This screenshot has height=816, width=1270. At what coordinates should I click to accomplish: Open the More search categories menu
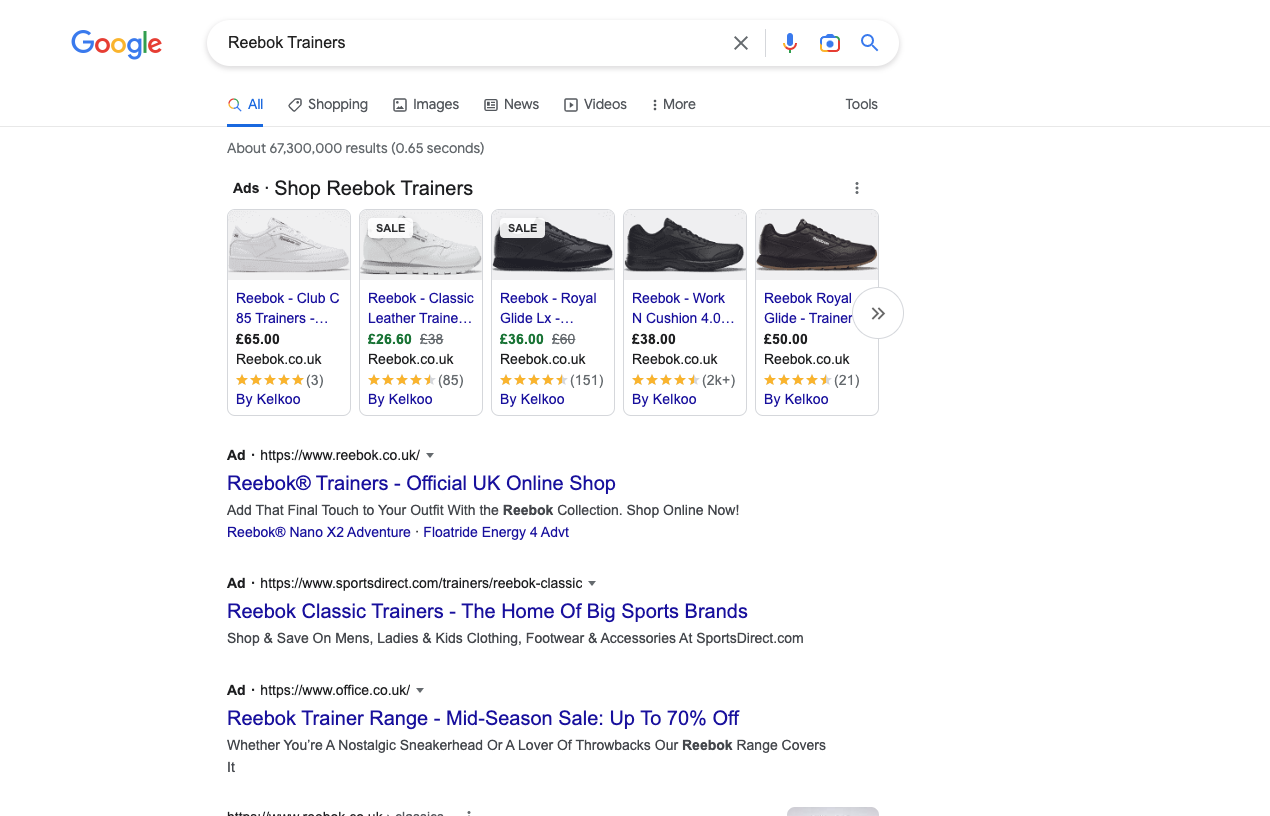(673, 104)
